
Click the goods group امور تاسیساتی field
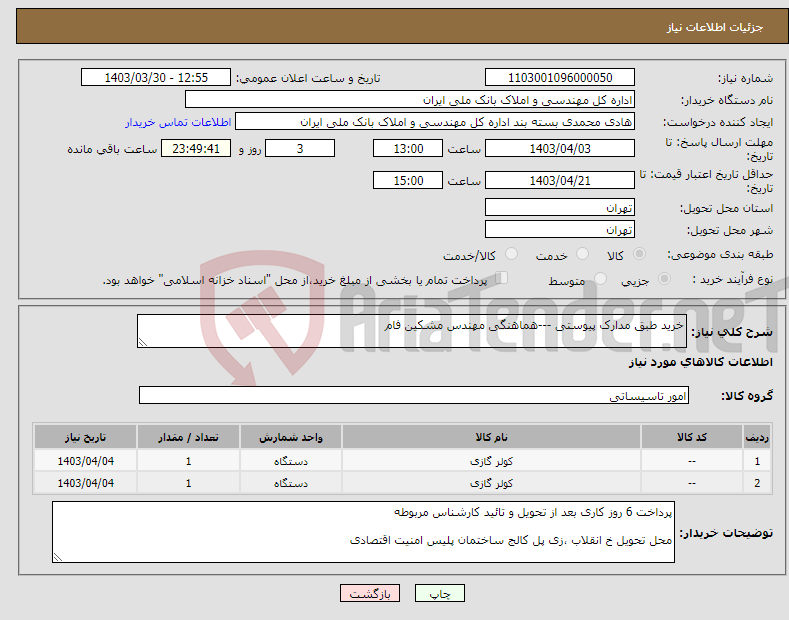tap(414, 396)
